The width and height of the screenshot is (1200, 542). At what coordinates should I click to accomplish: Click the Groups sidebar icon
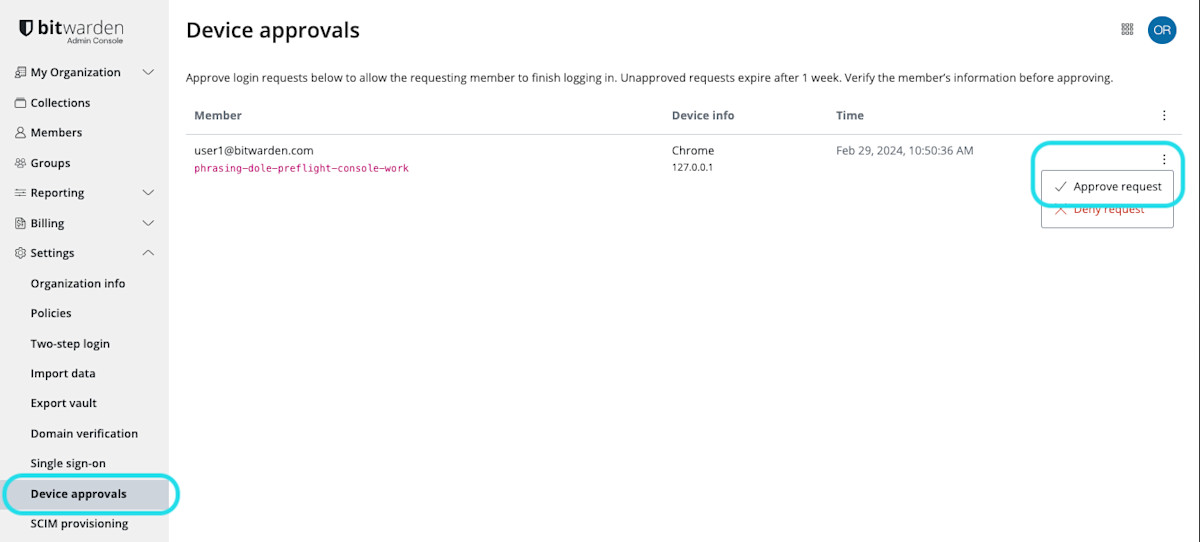(x=20, y=163)
